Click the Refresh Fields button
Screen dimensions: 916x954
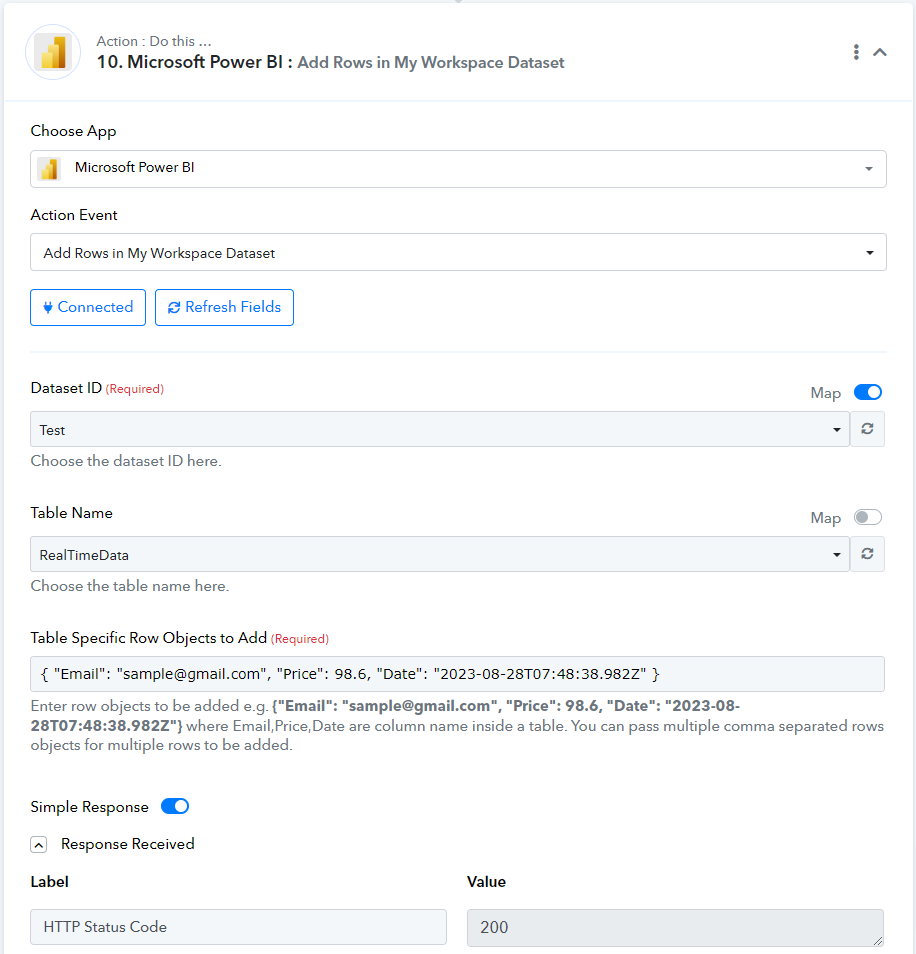[224, 307]
